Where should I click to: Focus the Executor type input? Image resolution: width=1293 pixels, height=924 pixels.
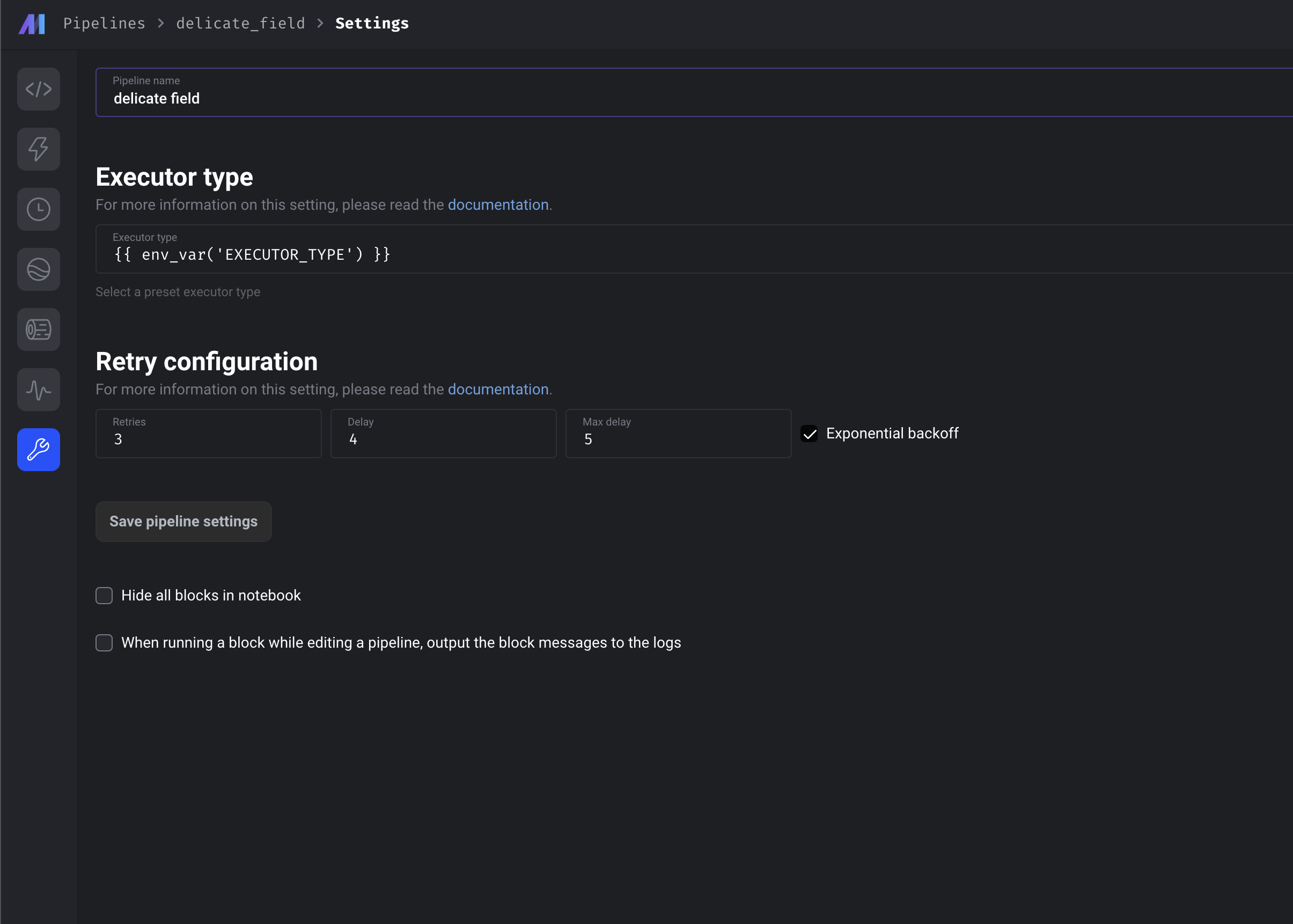tap(694, 248)
